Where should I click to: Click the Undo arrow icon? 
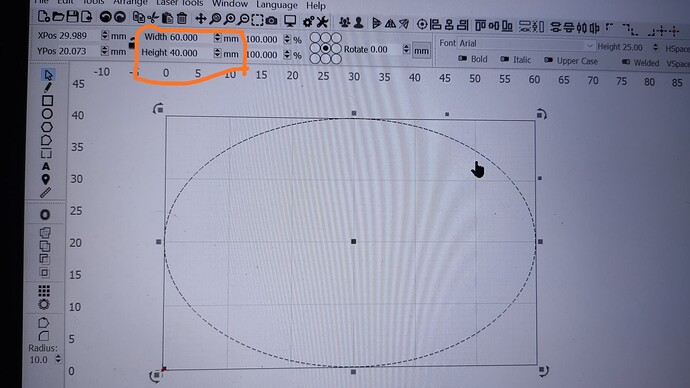105,17
